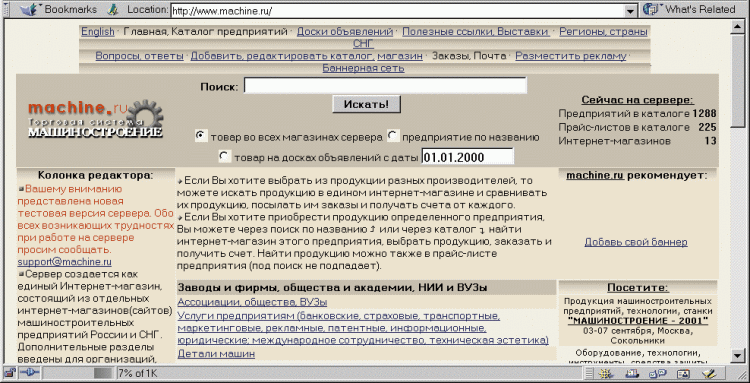Click the Главная, Каталог предприятий menu text
This screenshot has width=750, height=383.
coord(206,32)
